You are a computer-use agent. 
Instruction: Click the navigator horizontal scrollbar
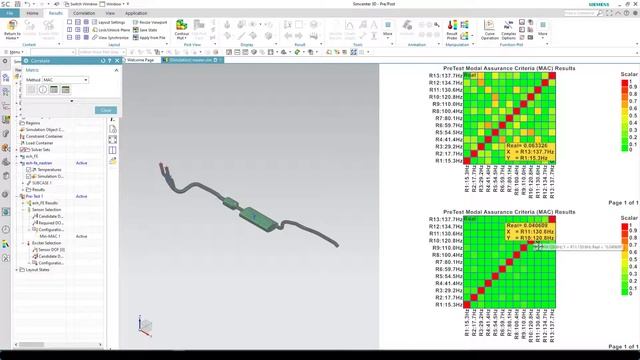pos(58,345)
